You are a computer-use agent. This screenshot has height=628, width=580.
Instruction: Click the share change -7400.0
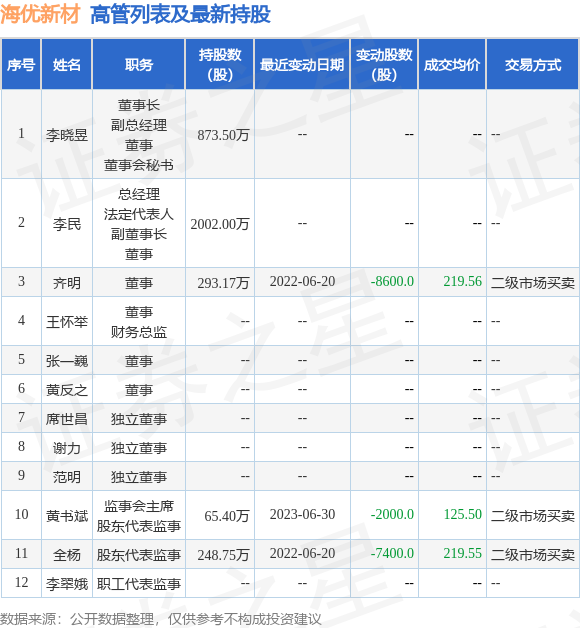pyautogui.click(x=392, y=553)
